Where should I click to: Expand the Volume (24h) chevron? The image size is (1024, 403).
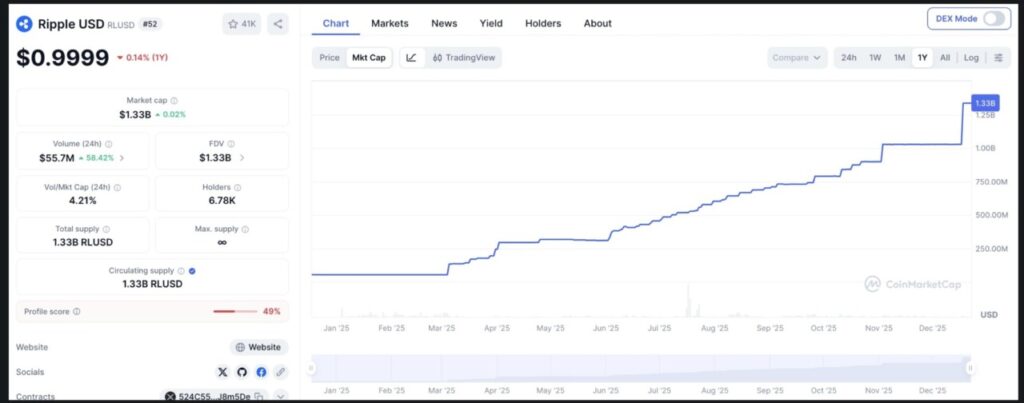(122, 158)
